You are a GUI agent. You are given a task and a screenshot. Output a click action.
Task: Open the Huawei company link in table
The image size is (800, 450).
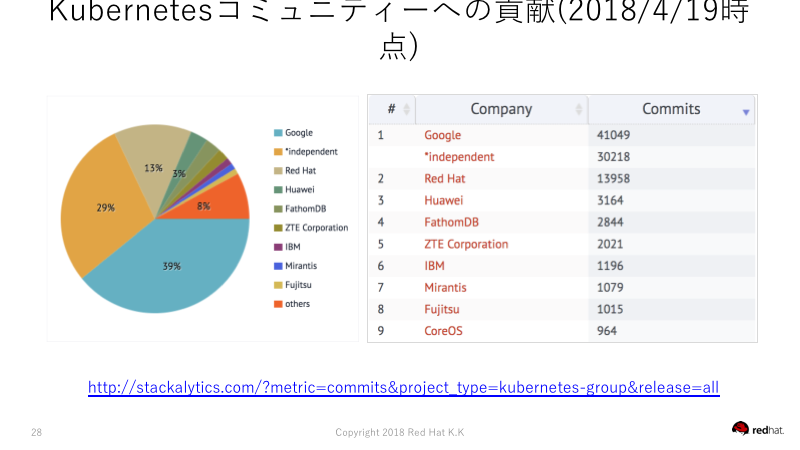coord(443,201)
